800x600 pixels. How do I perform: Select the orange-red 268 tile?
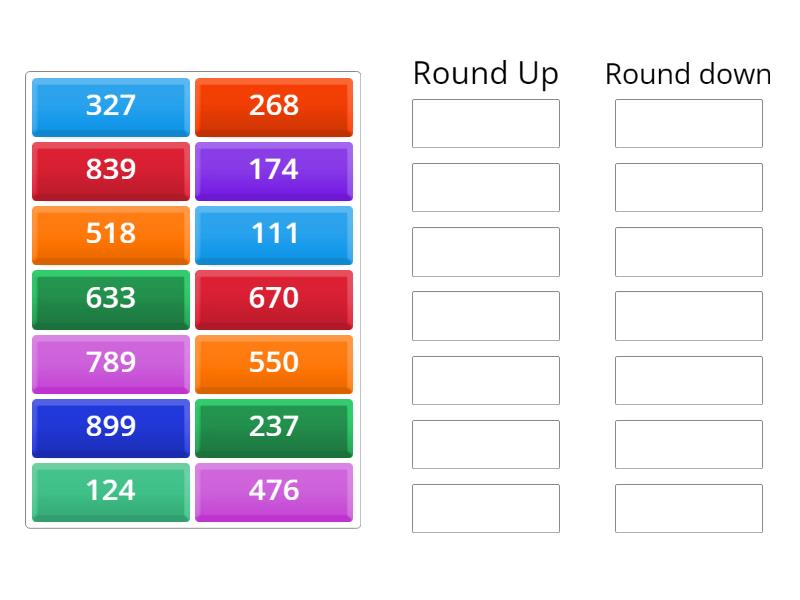[x=274, y=106]
